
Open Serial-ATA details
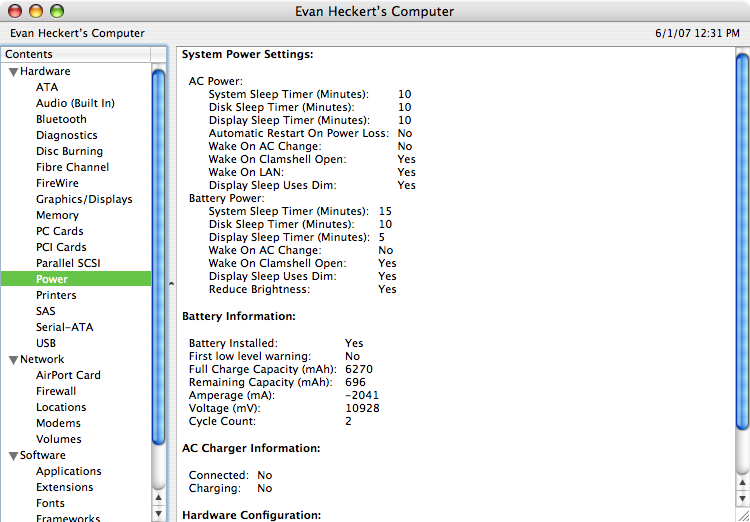pyautogui.click(x=65, y=327)
